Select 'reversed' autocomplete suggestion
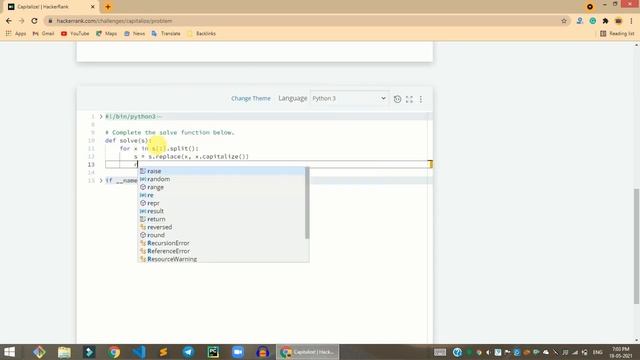Image resolution: width=640 pixels, height=360 pixels. 221,227
